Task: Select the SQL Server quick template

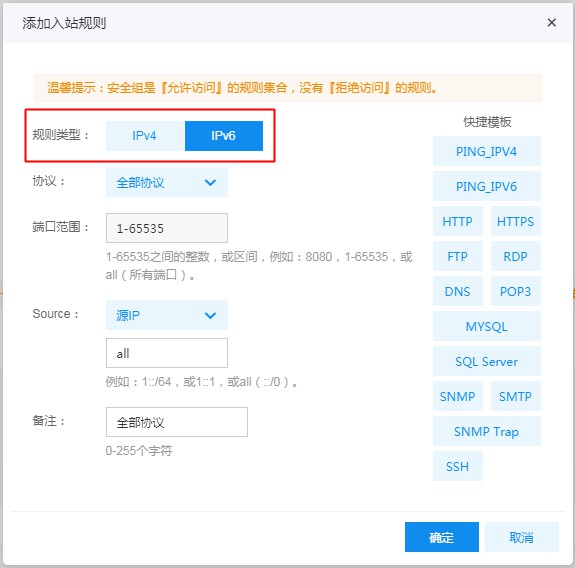Action: pyautogui.click(x=487, y=361)
